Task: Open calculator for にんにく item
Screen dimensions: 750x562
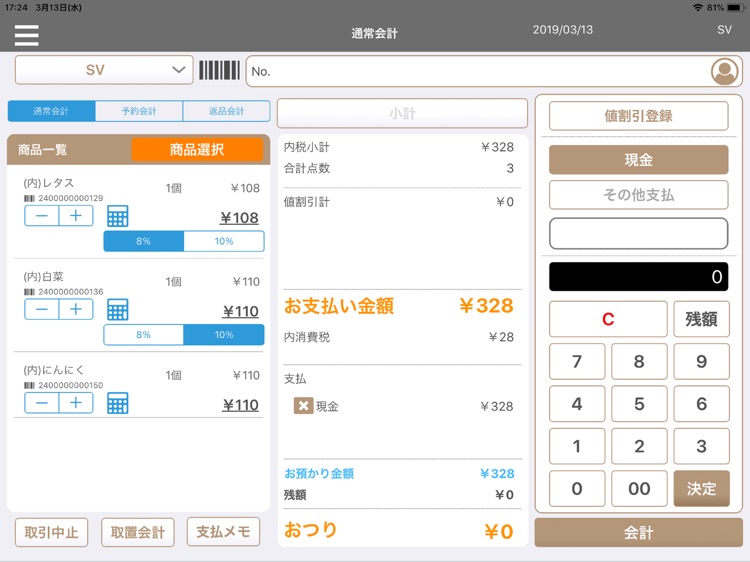Action: click(118, 403)
